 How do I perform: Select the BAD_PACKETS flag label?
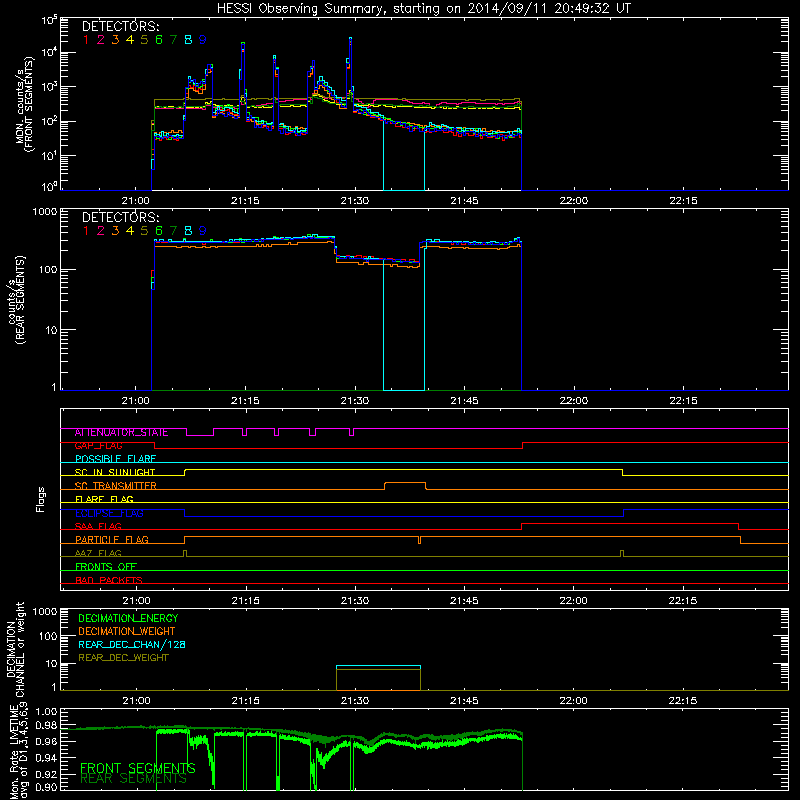(x=109, y=581)
